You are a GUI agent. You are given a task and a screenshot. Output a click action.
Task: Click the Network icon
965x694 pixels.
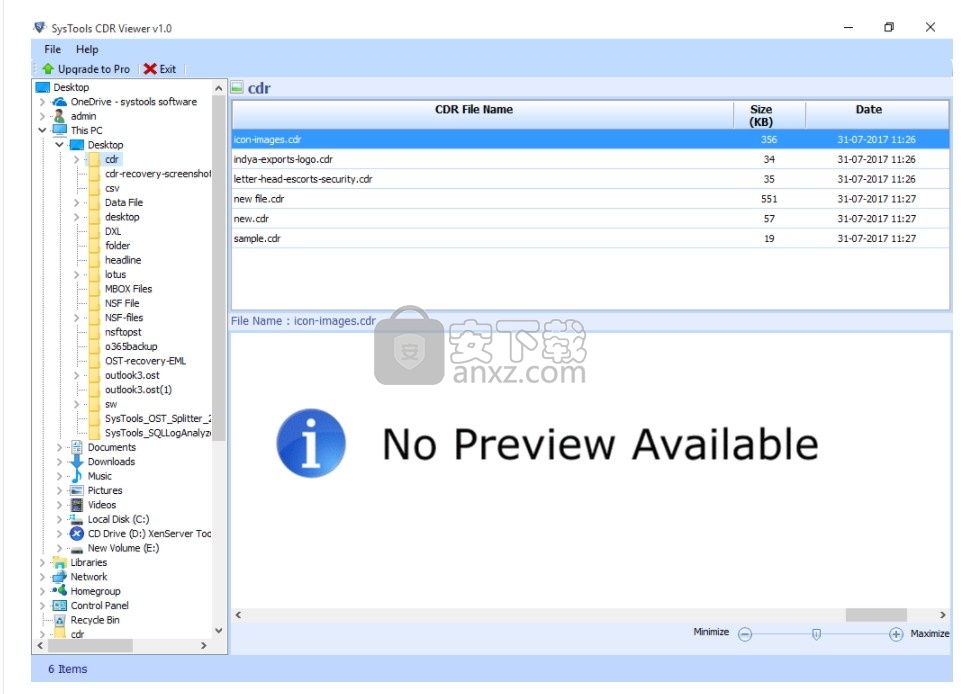click(x=60, y=576)
